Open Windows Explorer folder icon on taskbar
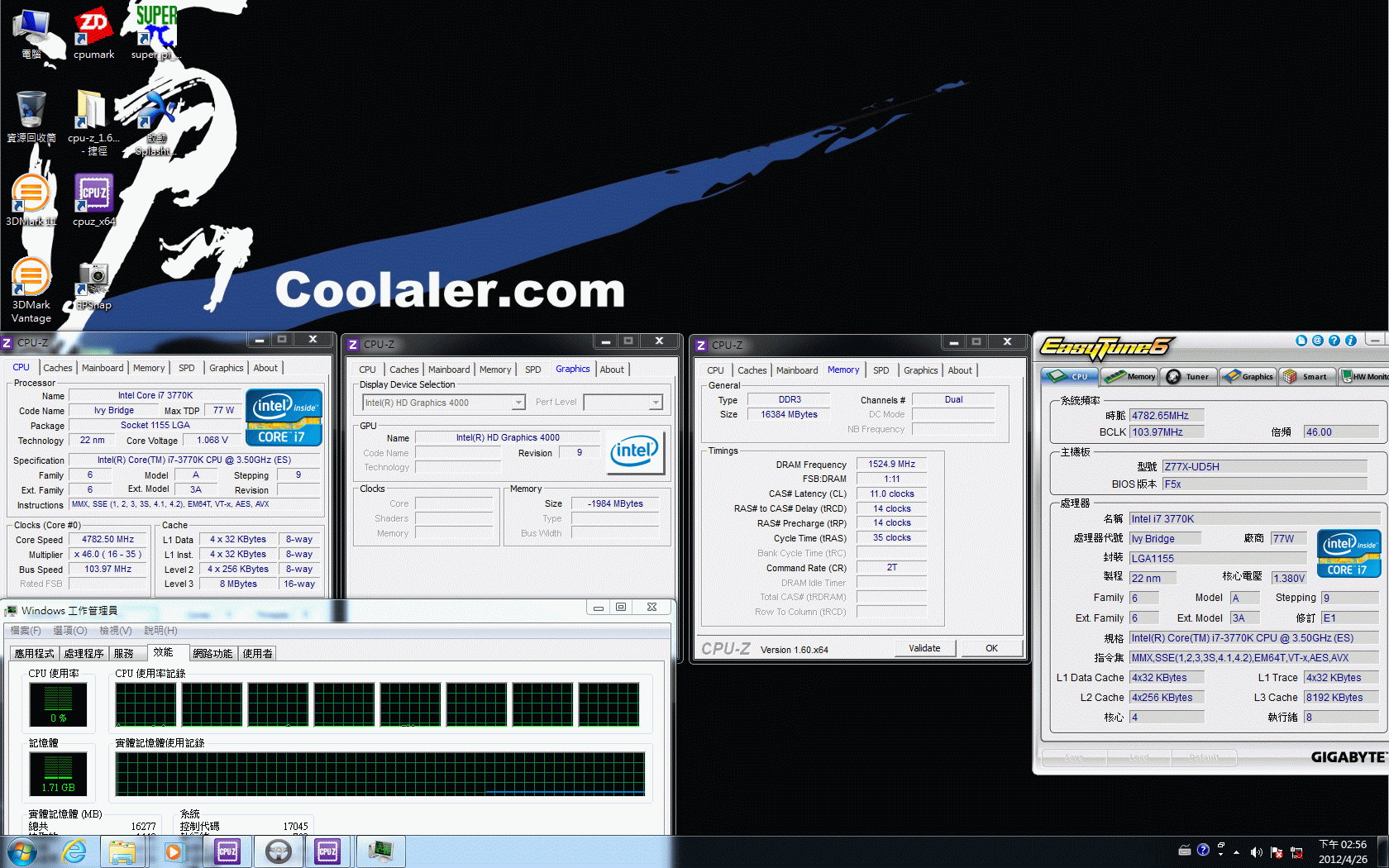The height and width of the screenshot is (868, 1389). tap(122, 851)
